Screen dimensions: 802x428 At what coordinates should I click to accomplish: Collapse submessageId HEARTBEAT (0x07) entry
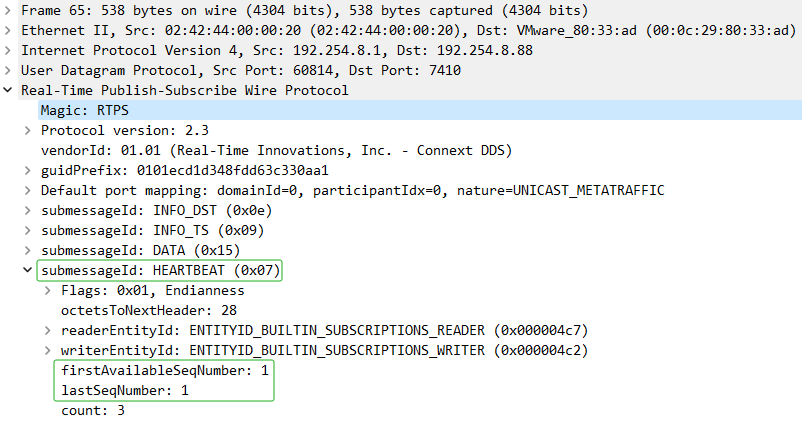point(28,270)
